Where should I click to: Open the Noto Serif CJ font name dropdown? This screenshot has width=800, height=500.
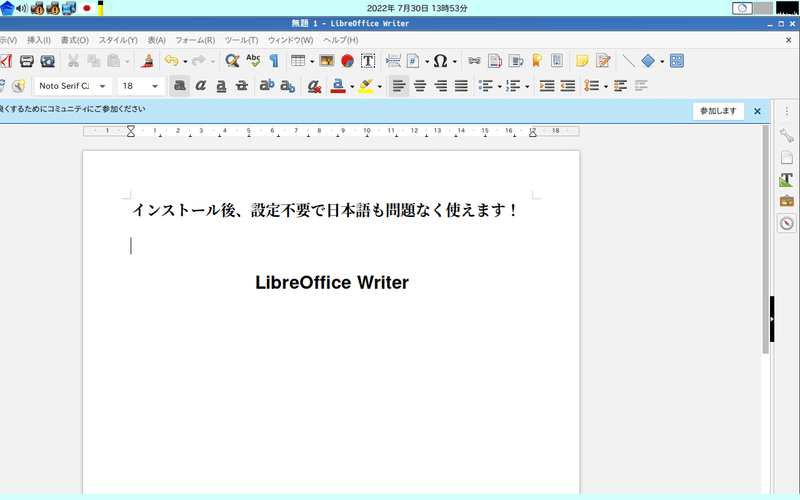103,86
